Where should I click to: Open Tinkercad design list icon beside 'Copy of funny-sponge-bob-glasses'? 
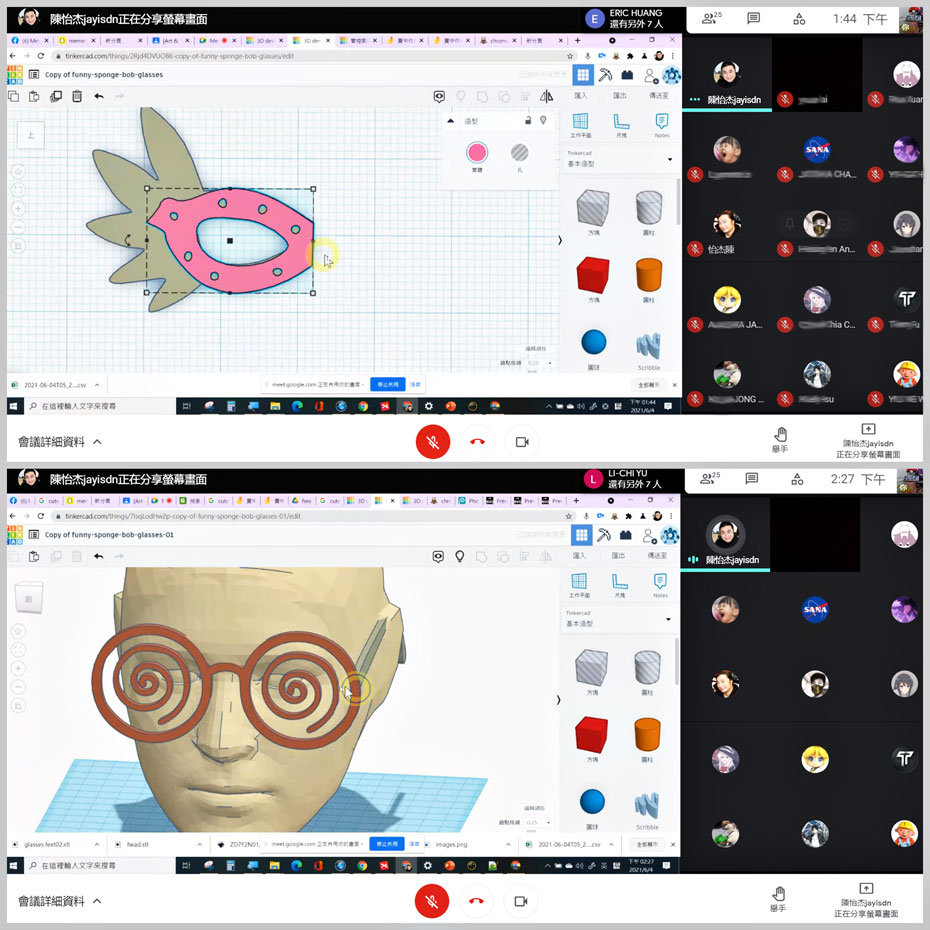(x=34, y=75)
